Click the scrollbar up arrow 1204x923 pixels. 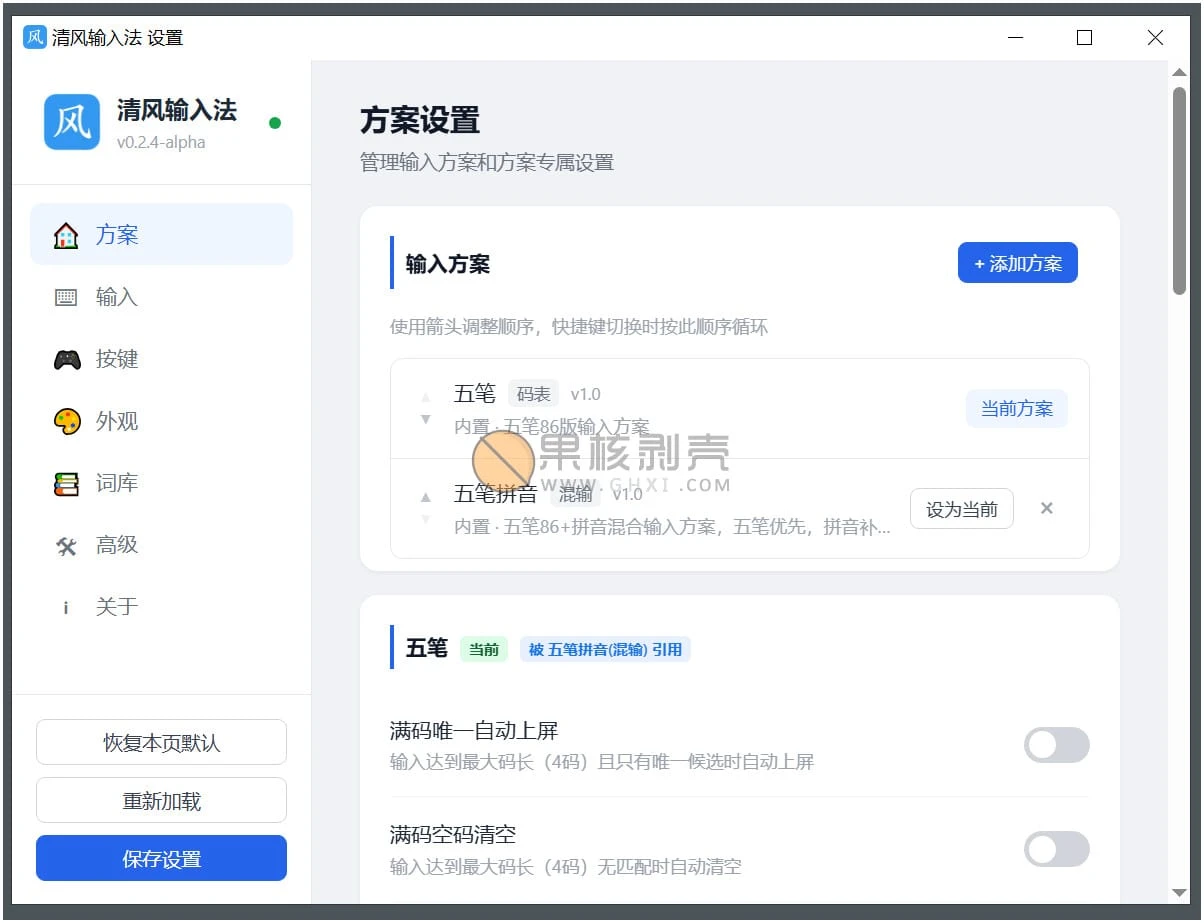[x=1179, y=72]
